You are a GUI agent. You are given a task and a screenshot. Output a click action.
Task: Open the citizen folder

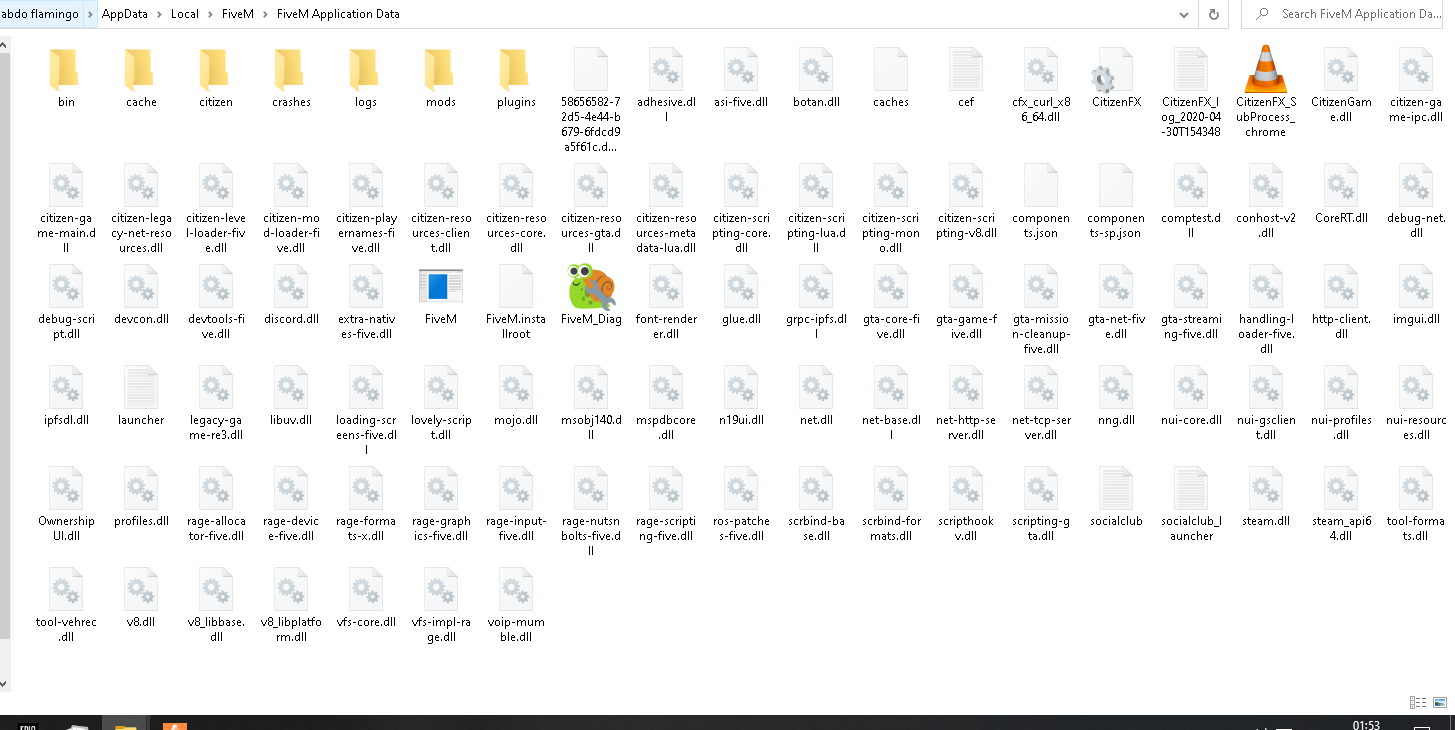[x=216, y=78]
